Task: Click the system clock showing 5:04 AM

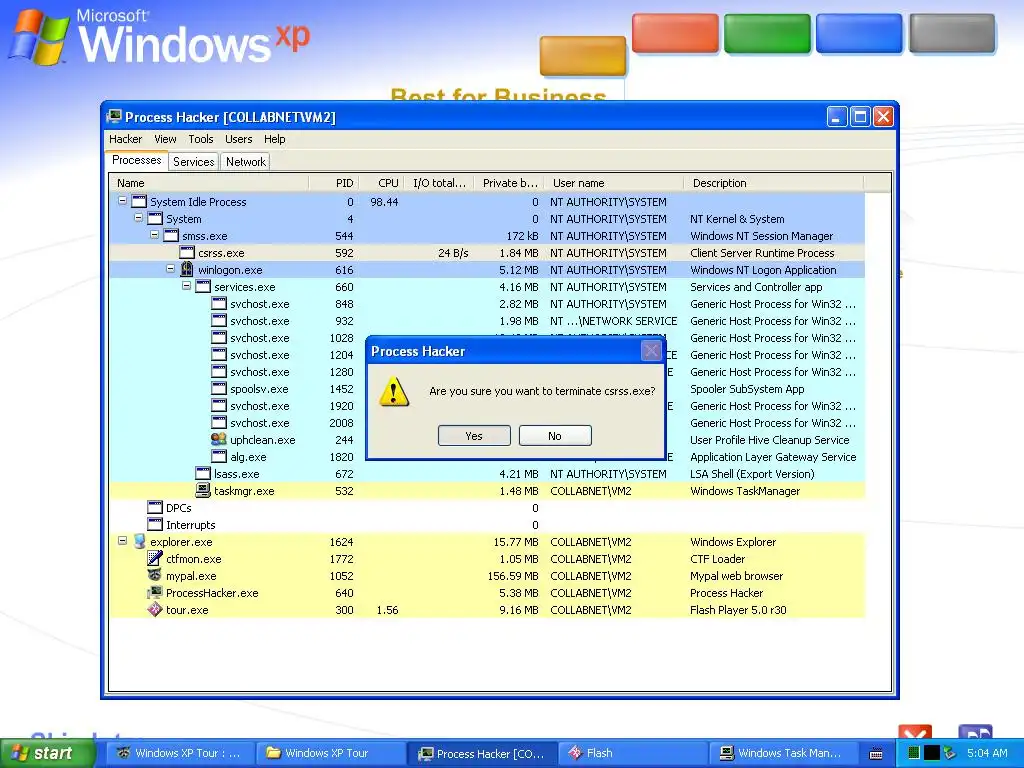Action: [987, 753]
